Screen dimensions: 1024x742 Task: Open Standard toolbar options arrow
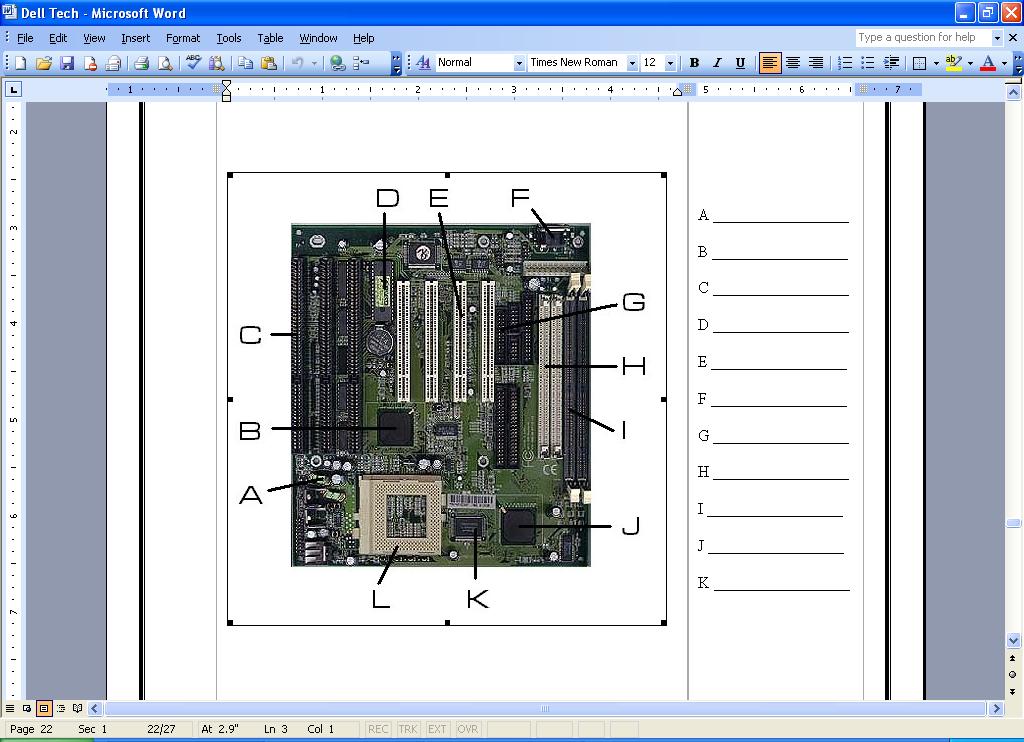click(x=396, y=63)
